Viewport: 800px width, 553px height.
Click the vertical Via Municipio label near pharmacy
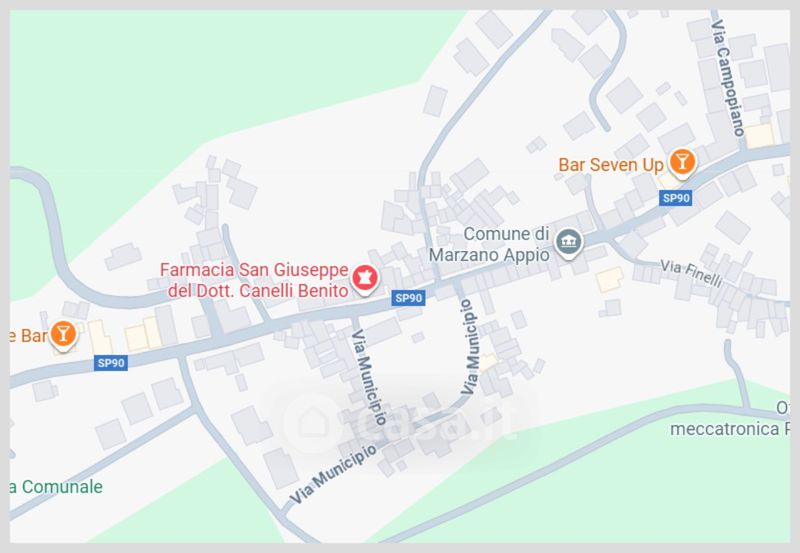click(369, 377)
